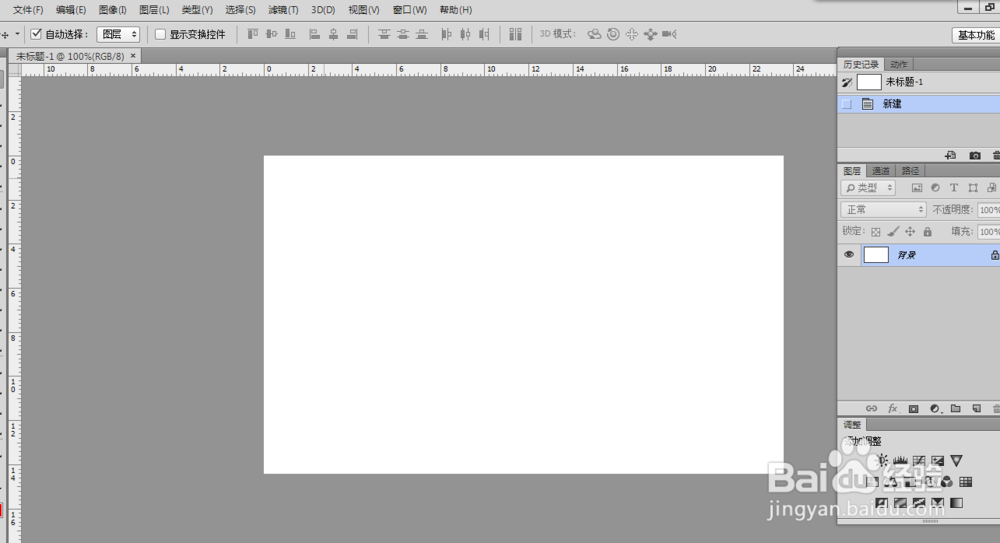Click the link layers chain icon
The width and height of the screenshot is (1000, 543).
coord(871,408)
